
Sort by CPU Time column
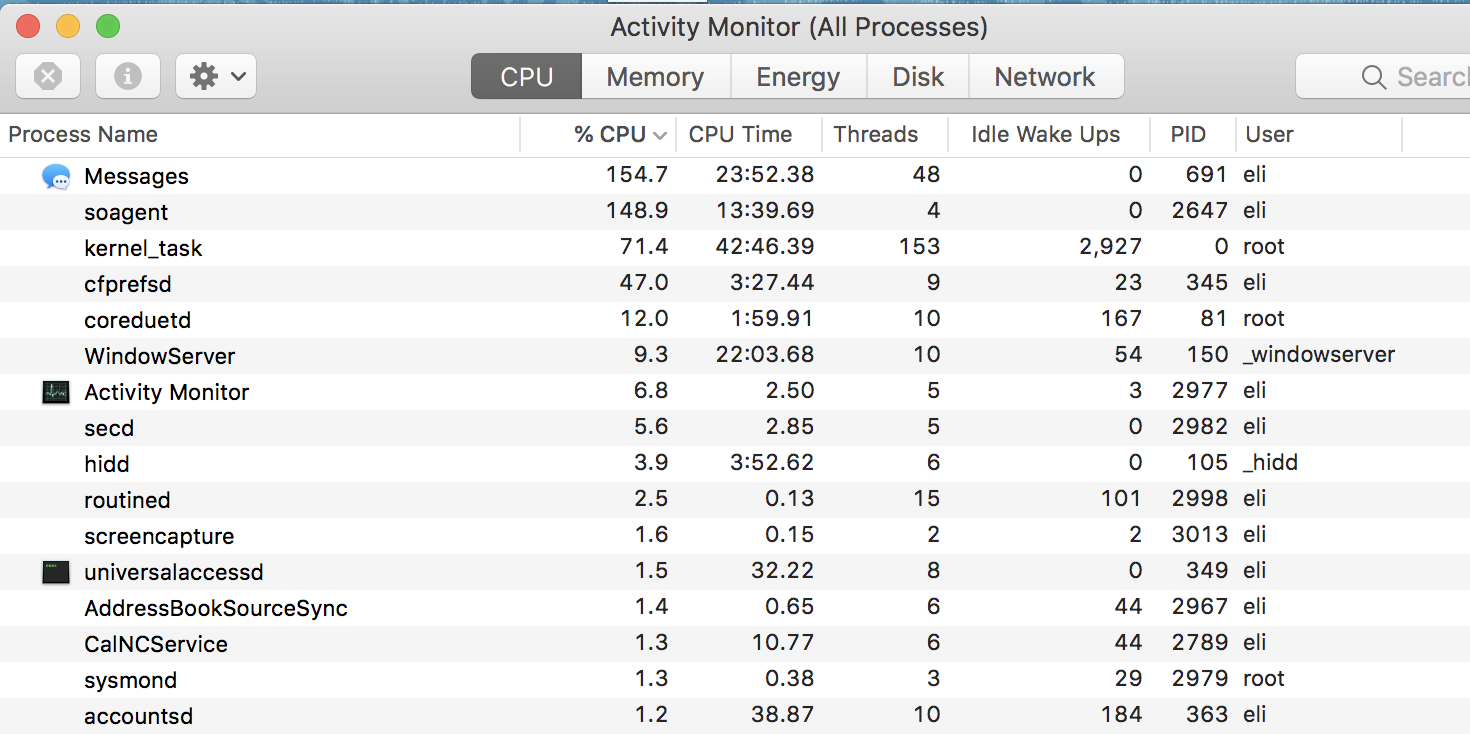tap(740, 135)
